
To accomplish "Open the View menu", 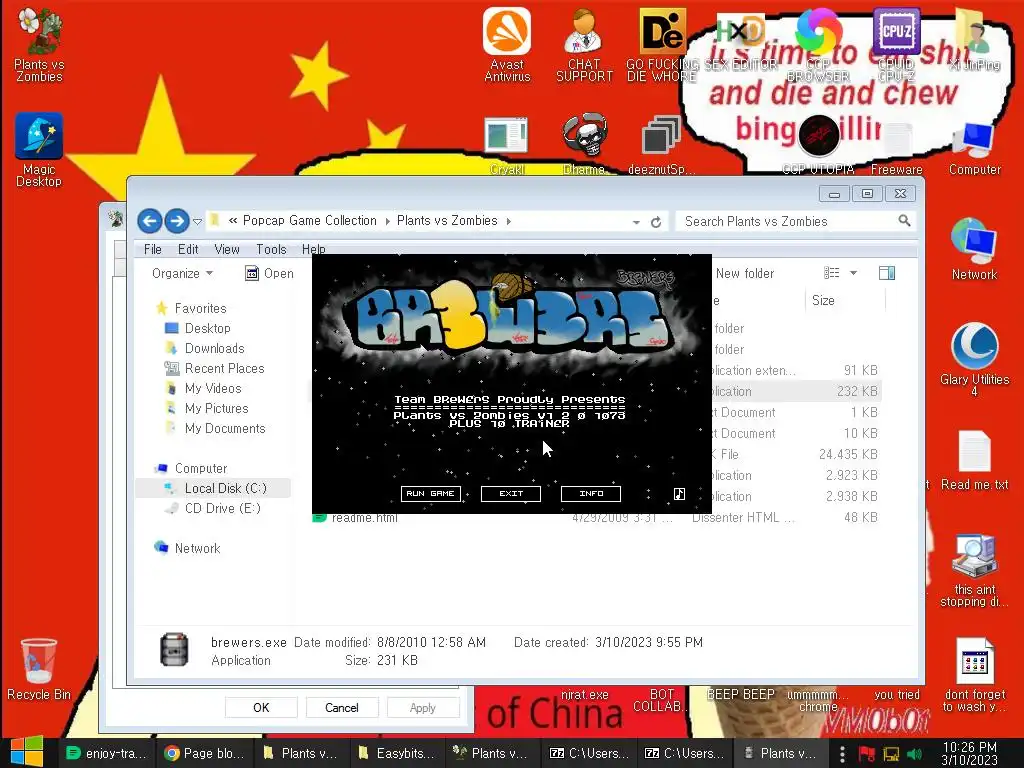I will 227,249.
